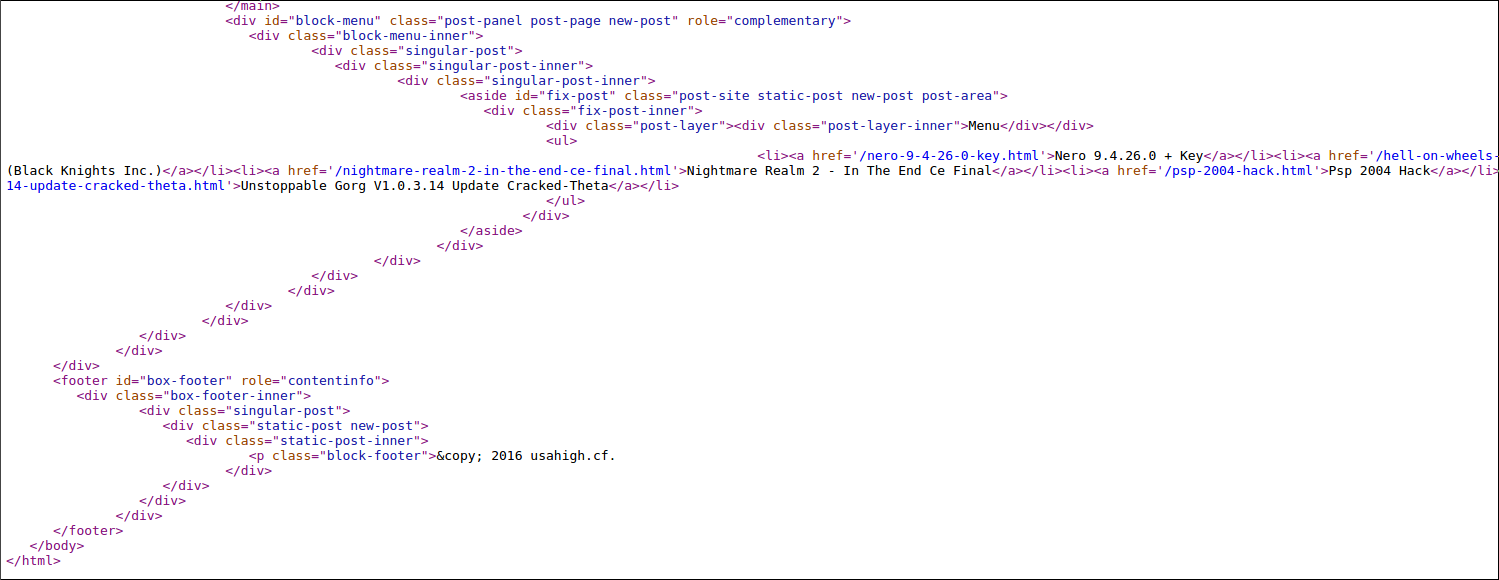The image size is (1499, 580).
Task: Click the word 'Menu' in the post-layer div
Action: click(x=983, y=126)
